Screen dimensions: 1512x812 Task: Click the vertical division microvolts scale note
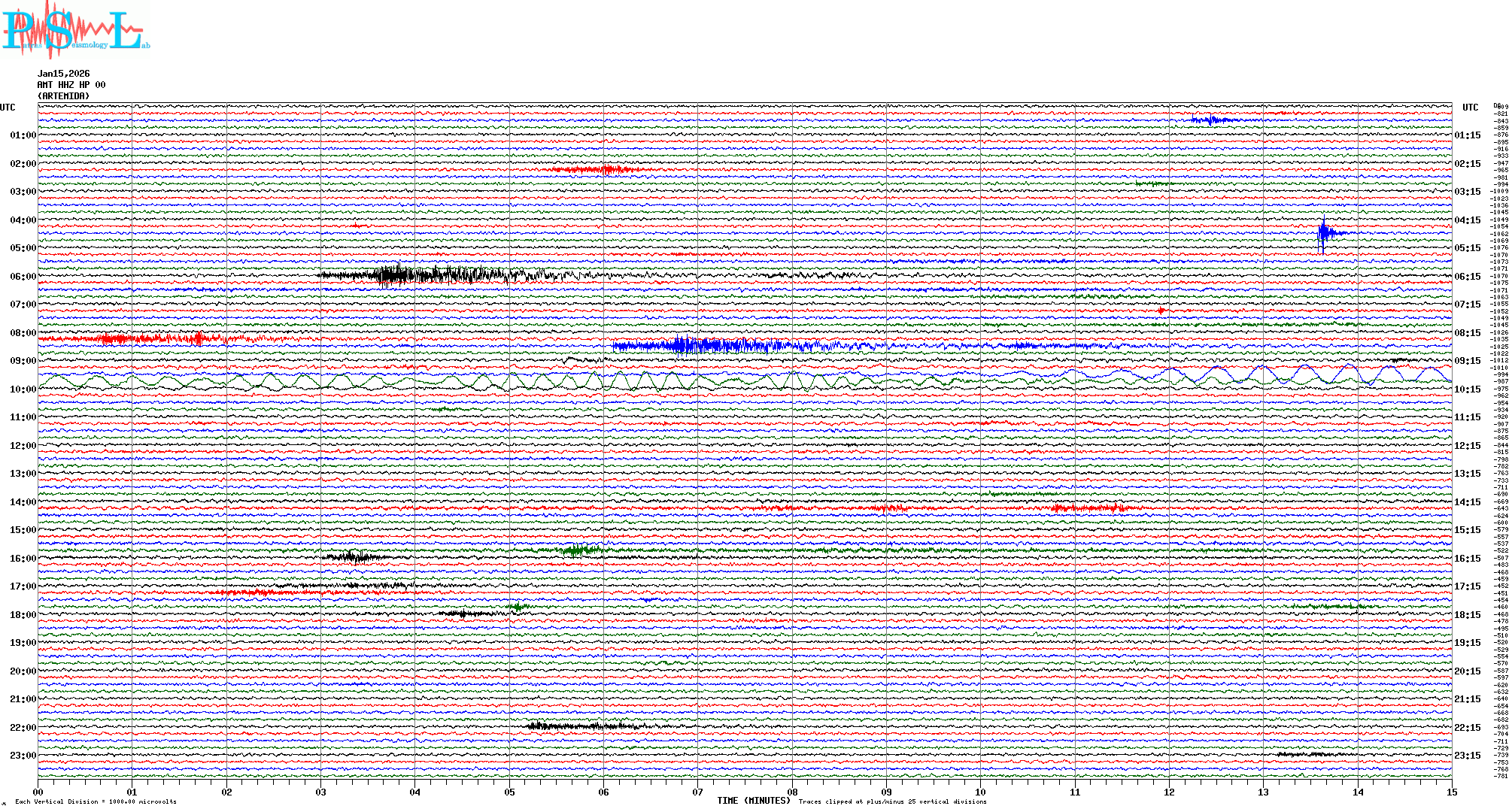[96, 801]
